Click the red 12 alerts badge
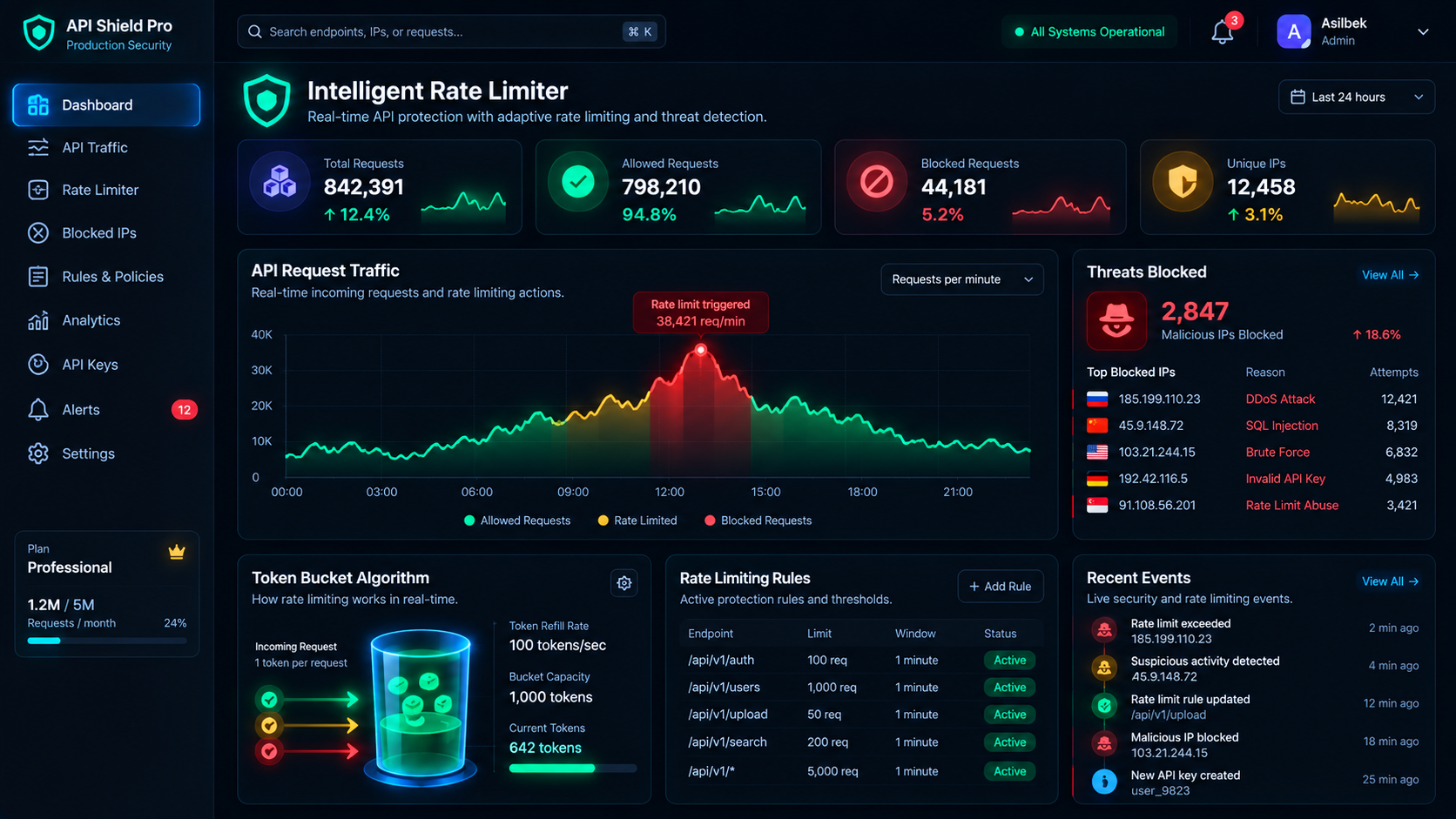The width and height of the screenshot is (1456, 819). [x=184, y=410]
